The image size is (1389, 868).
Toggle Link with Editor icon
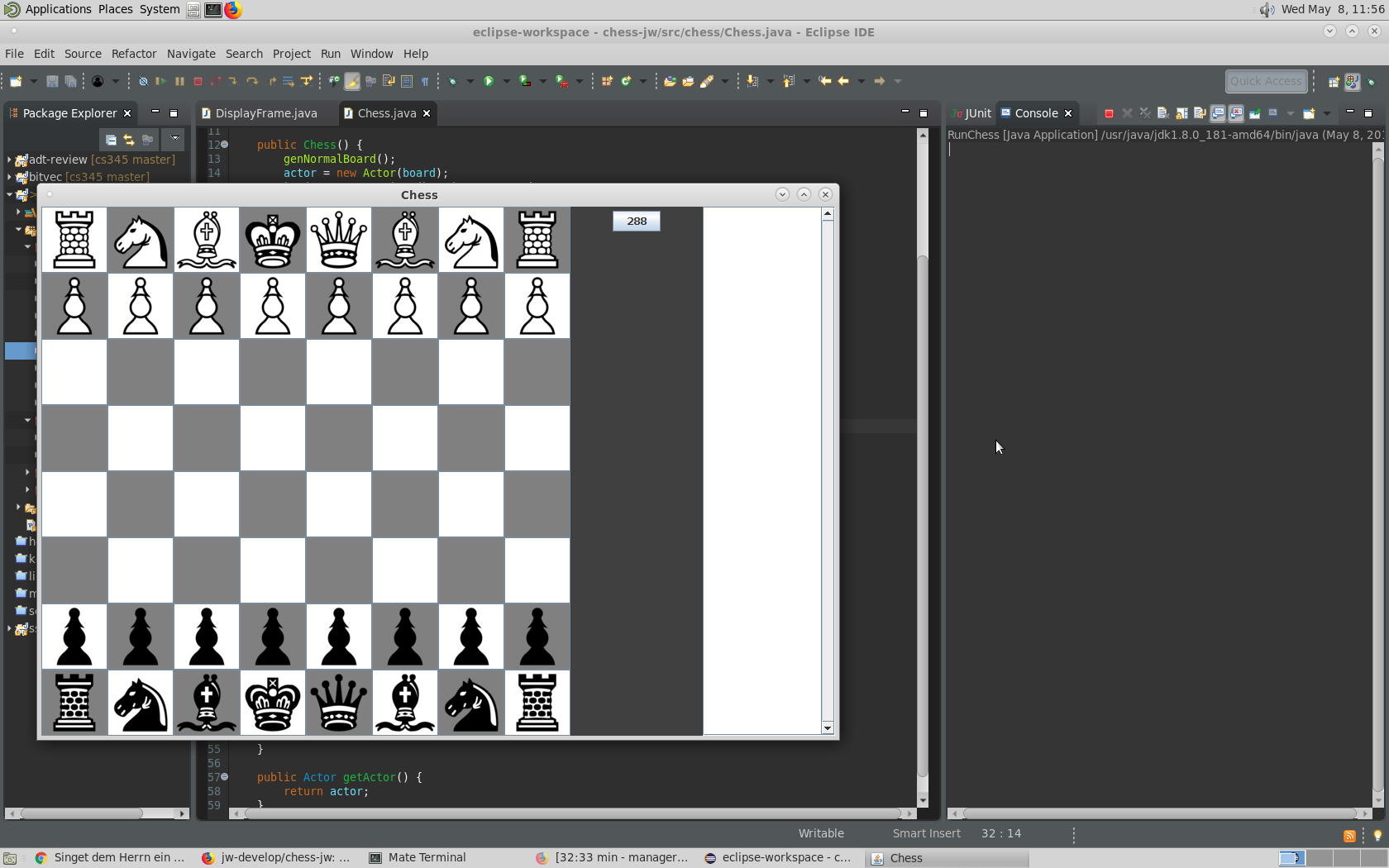pyautogui.click(x=128, y=140)
